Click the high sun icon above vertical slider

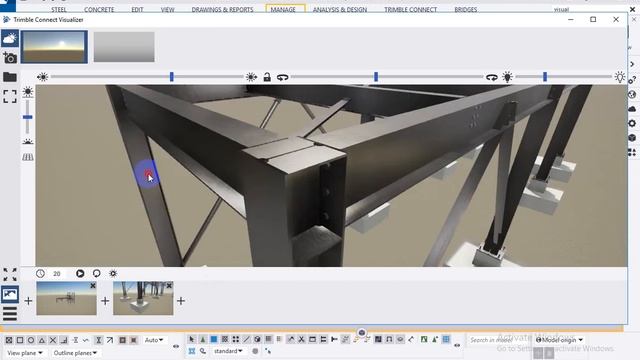point(28,92)
